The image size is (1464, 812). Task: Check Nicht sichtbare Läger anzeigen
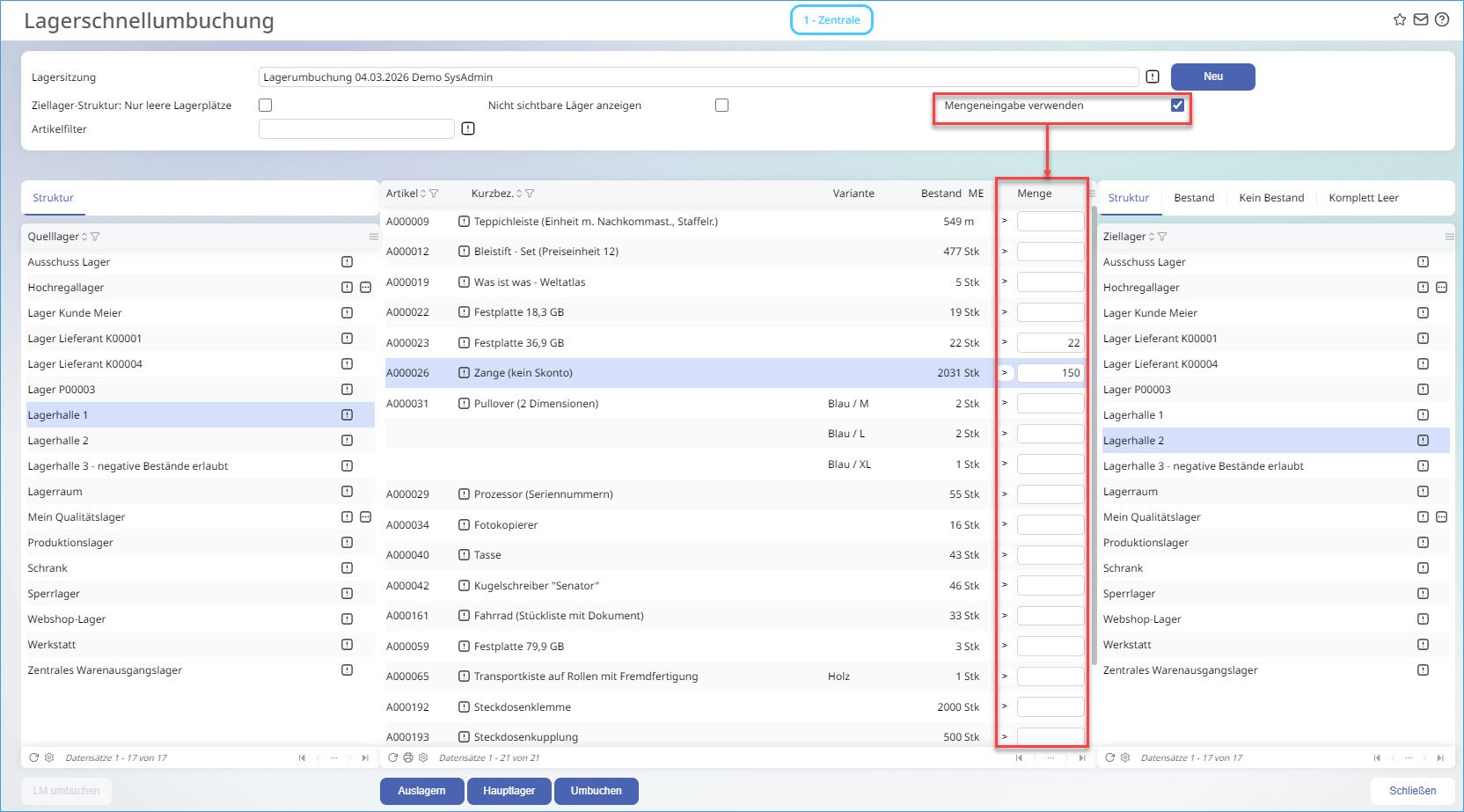tap(721, 106)
